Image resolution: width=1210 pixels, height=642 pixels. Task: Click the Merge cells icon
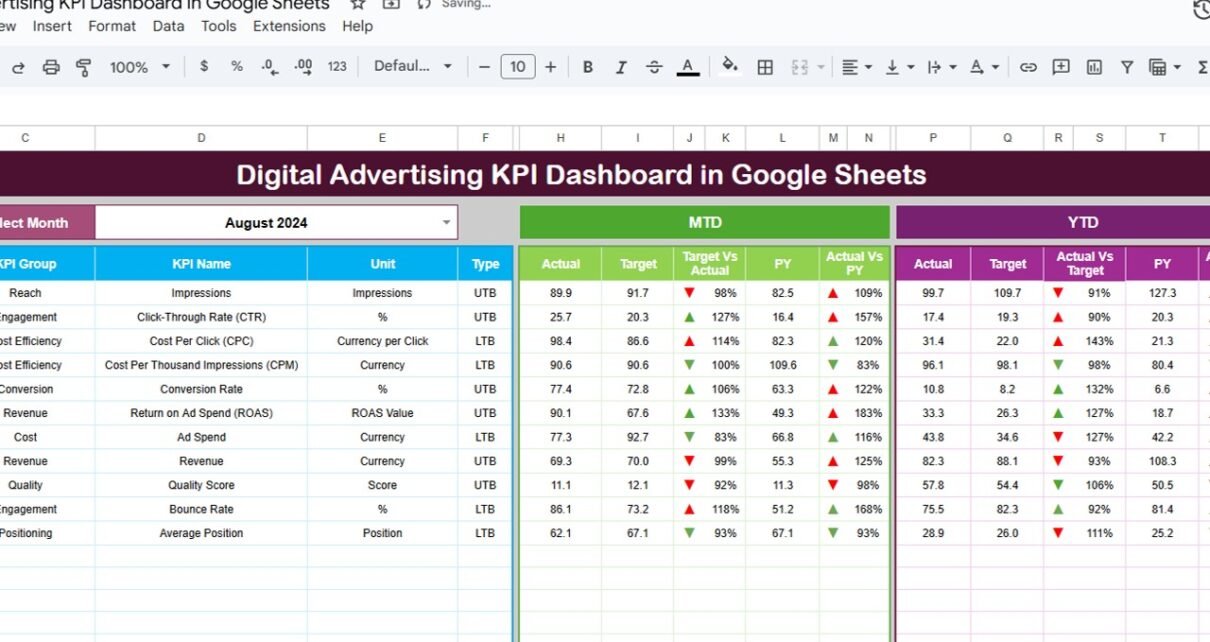799,67
